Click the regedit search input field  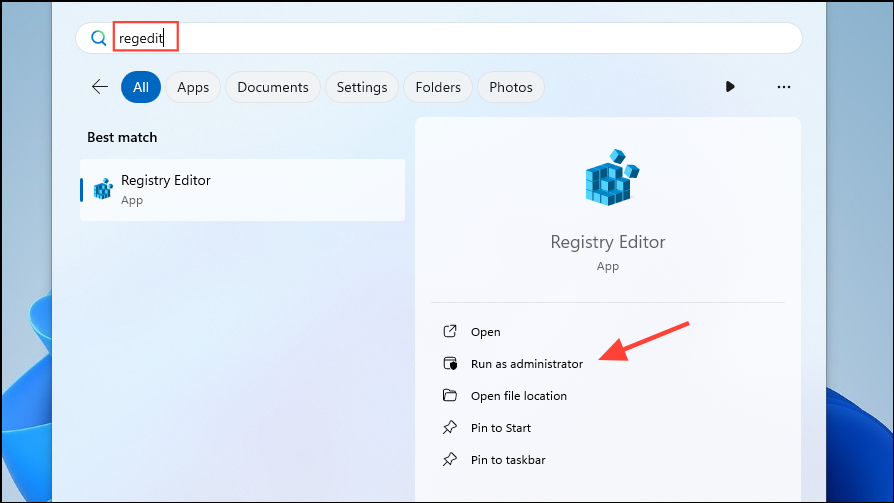pyautogui.click(x=439, y=38)
